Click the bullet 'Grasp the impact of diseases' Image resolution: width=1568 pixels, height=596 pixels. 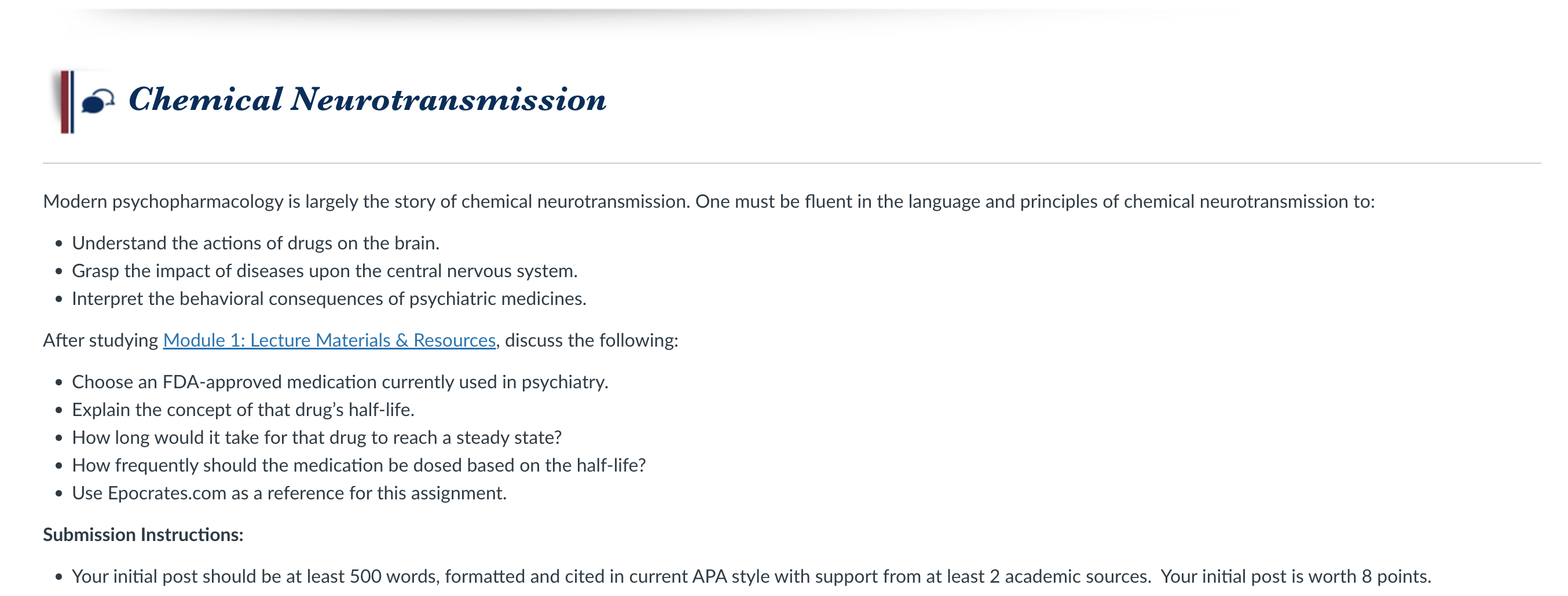tap(324, 271)
